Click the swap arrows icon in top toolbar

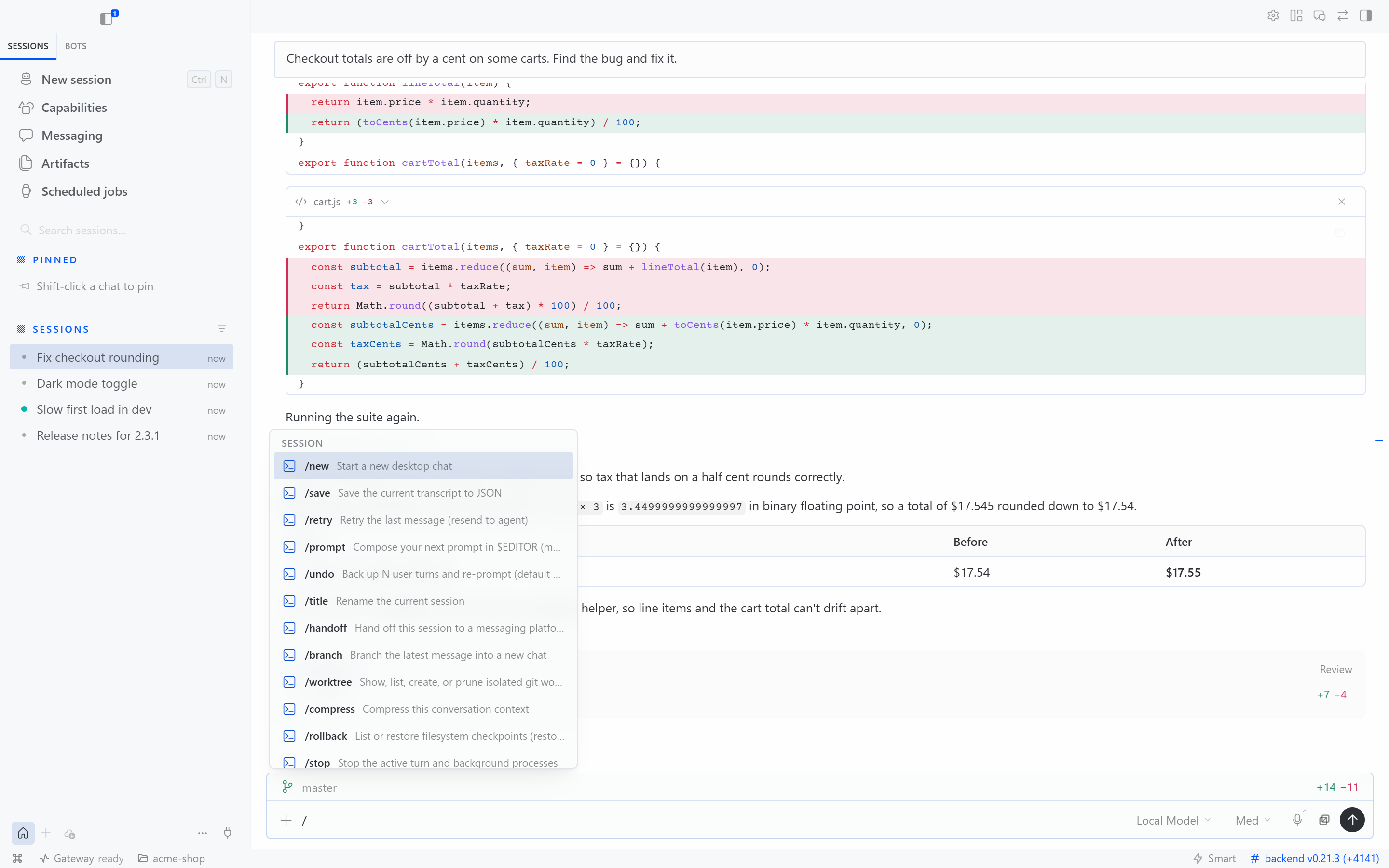[x=1343, y=15]
